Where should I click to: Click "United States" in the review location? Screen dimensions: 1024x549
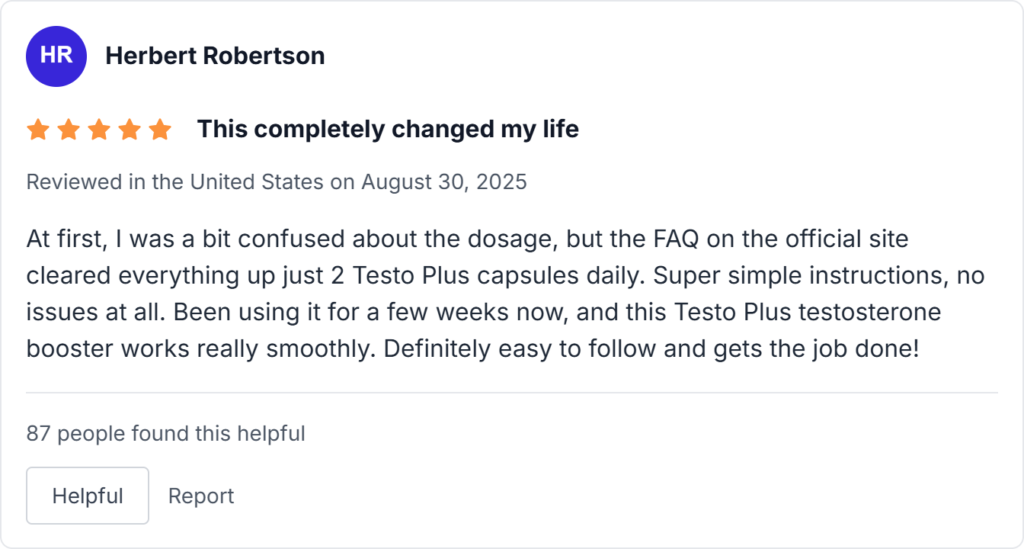[x=257, y=182]
